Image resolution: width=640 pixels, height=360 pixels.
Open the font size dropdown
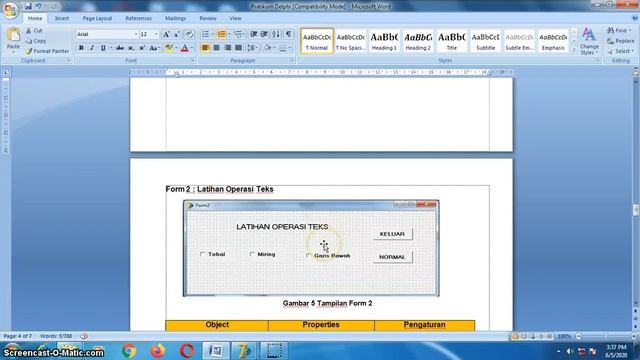(x=156, y=34)
